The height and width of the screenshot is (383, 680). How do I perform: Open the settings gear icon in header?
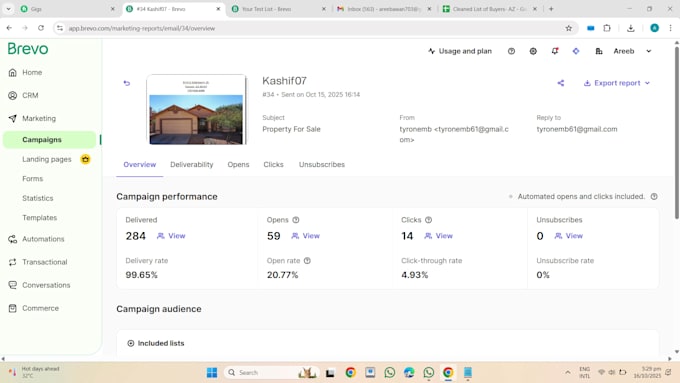[x=533, y=51]
